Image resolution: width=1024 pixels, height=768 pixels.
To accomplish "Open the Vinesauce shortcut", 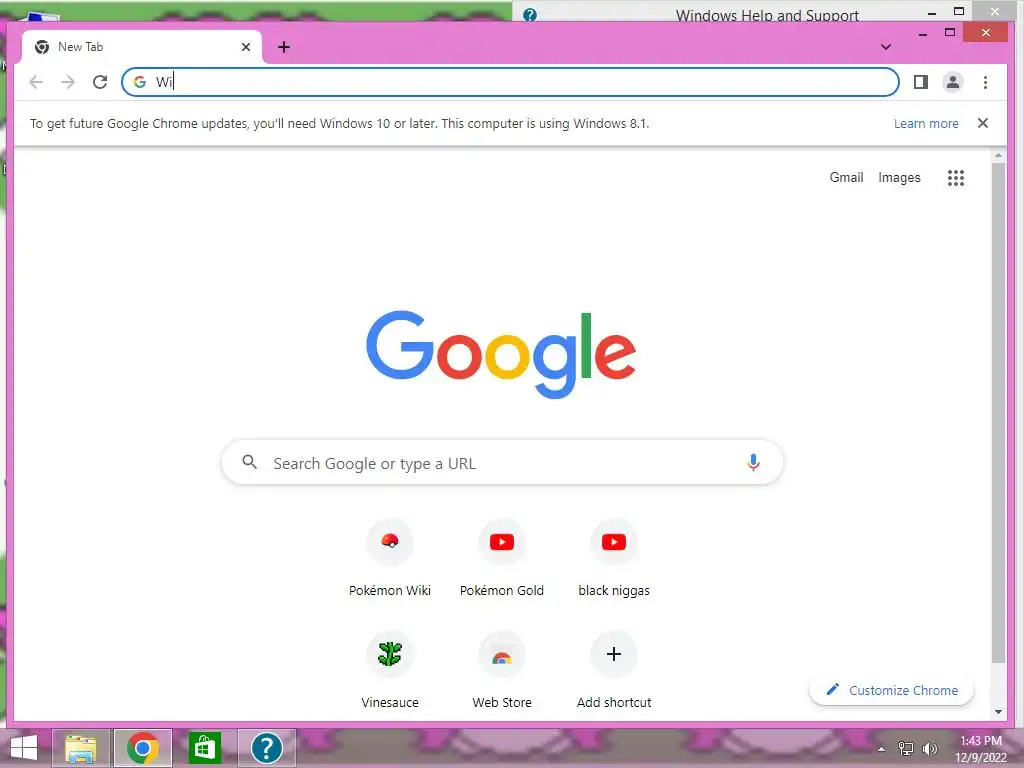I will [390, 671].
